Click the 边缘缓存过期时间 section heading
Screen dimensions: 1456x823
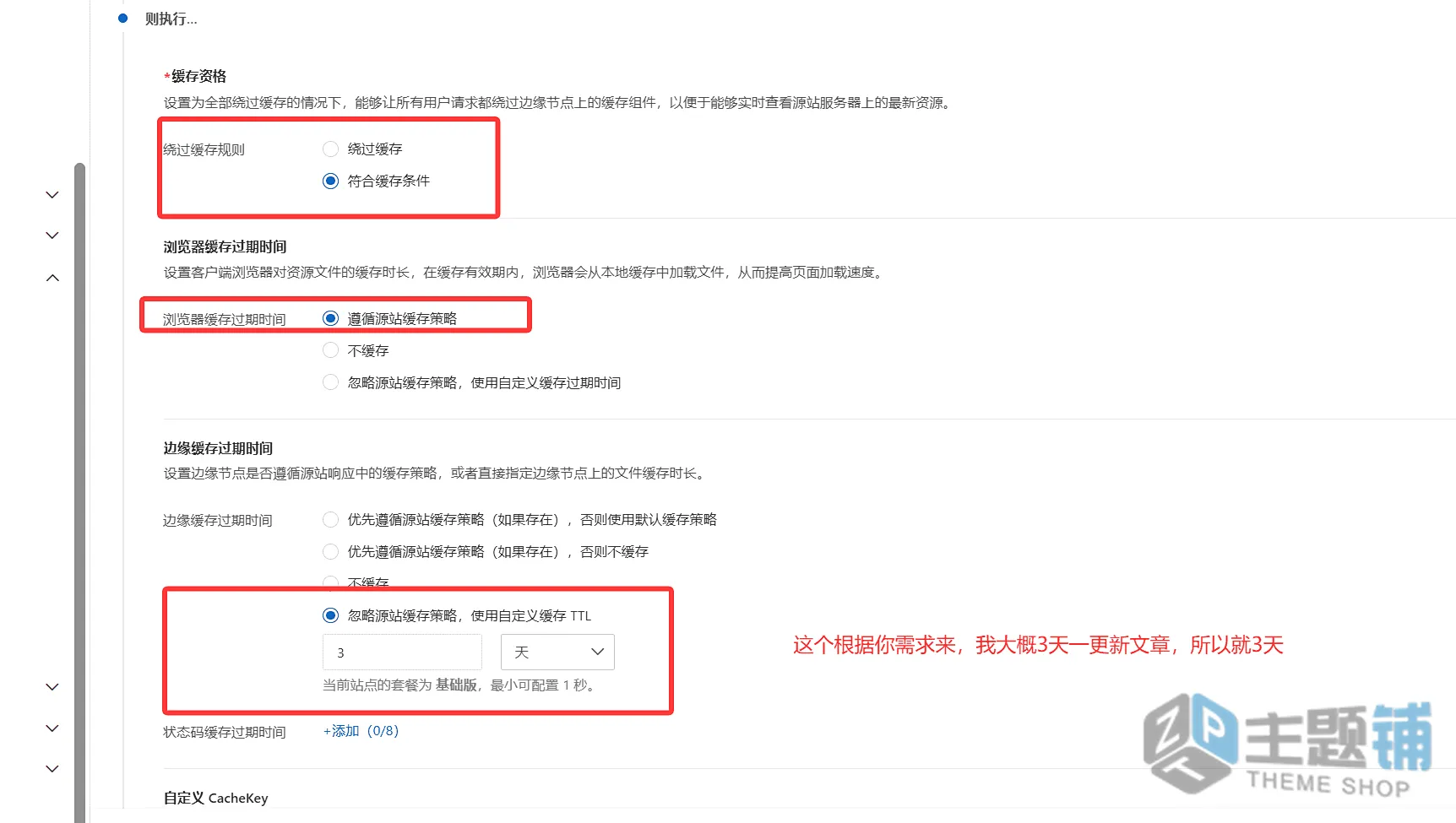click(218, 448)
